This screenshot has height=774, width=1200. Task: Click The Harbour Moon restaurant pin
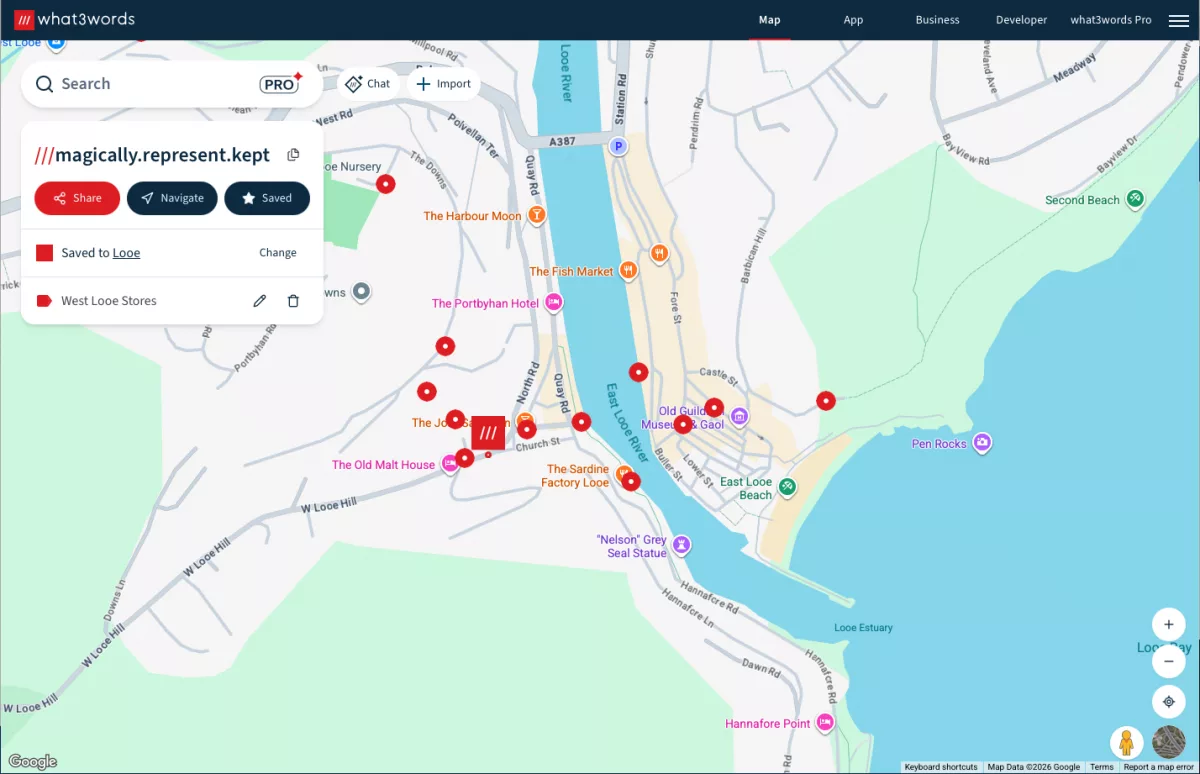pyautogui.click(x=537, y=215)
